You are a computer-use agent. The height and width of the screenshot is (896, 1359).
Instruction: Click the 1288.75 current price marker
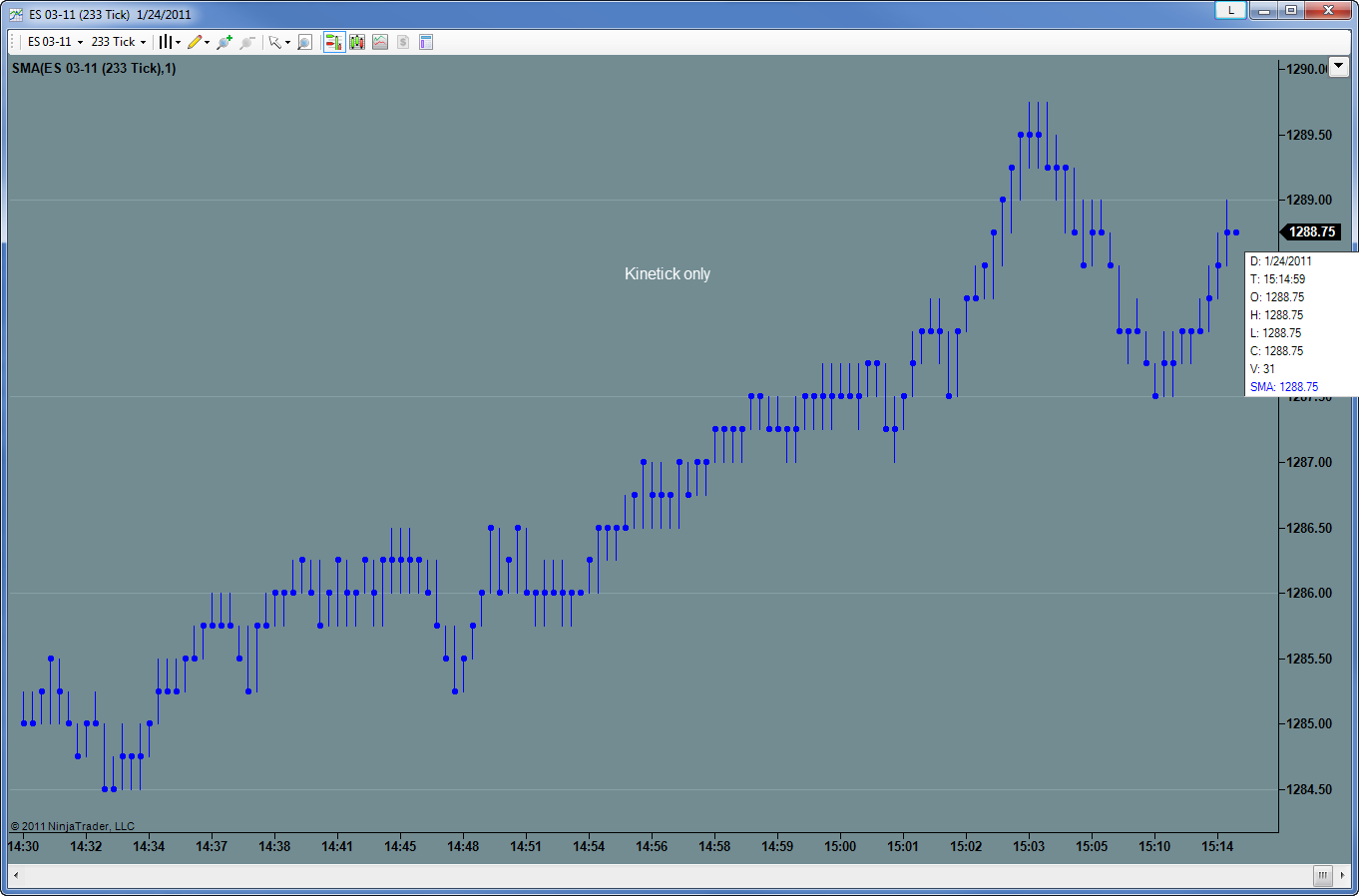(x=1310, y=231)
